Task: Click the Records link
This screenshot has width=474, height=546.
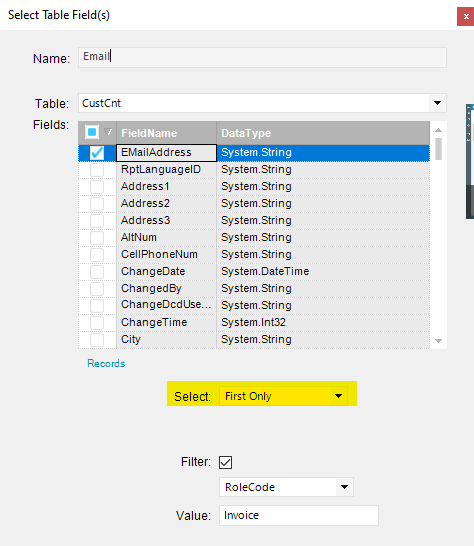Action: [x=106, y=364]
